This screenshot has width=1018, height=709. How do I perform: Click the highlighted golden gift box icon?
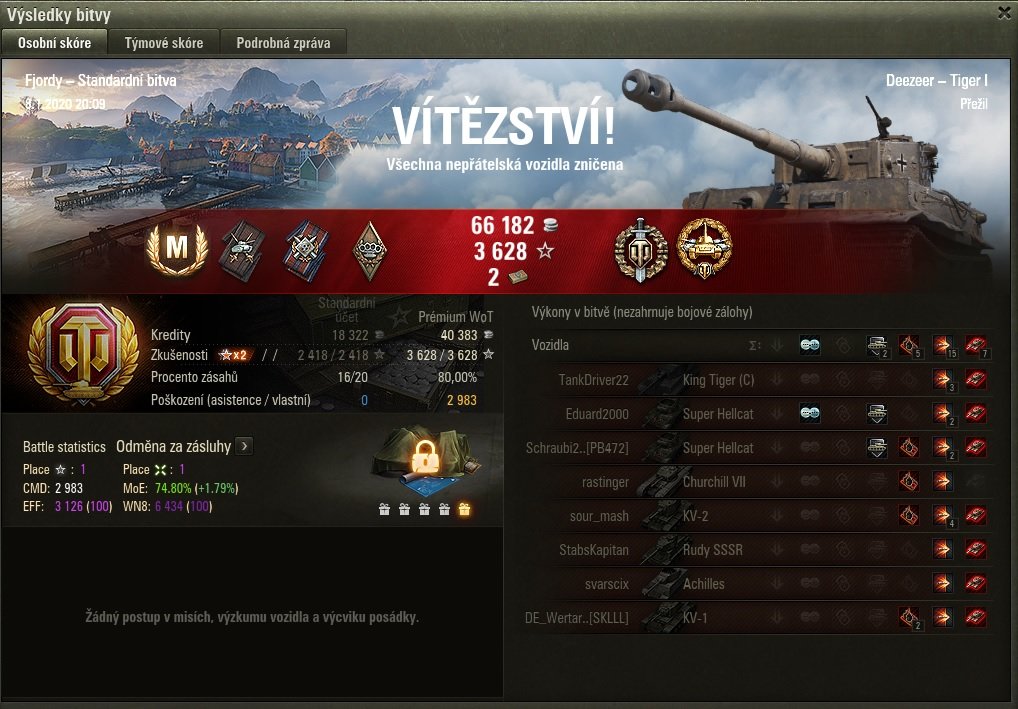point(464,510)
